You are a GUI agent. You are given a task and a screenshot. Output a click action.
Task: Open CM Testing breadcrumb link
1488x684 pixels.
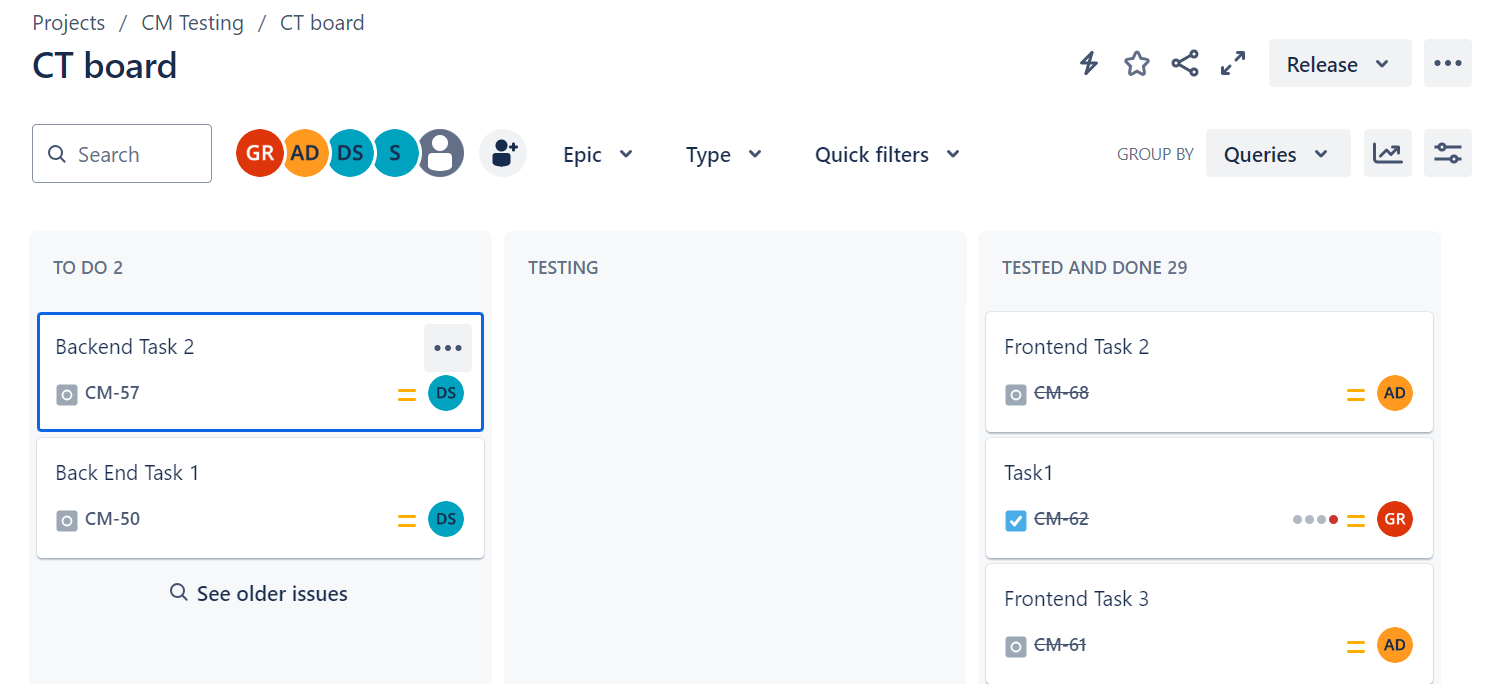point(193,22)
